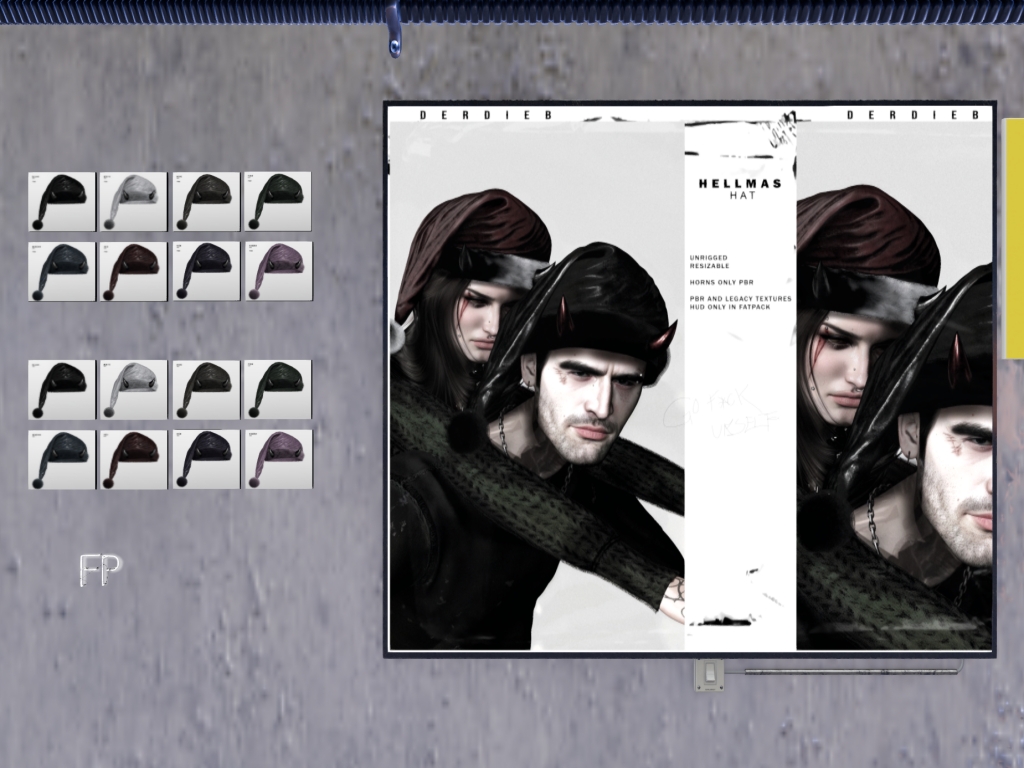
Task: Select the dark red hat in lower set
Action: [133, 459]
